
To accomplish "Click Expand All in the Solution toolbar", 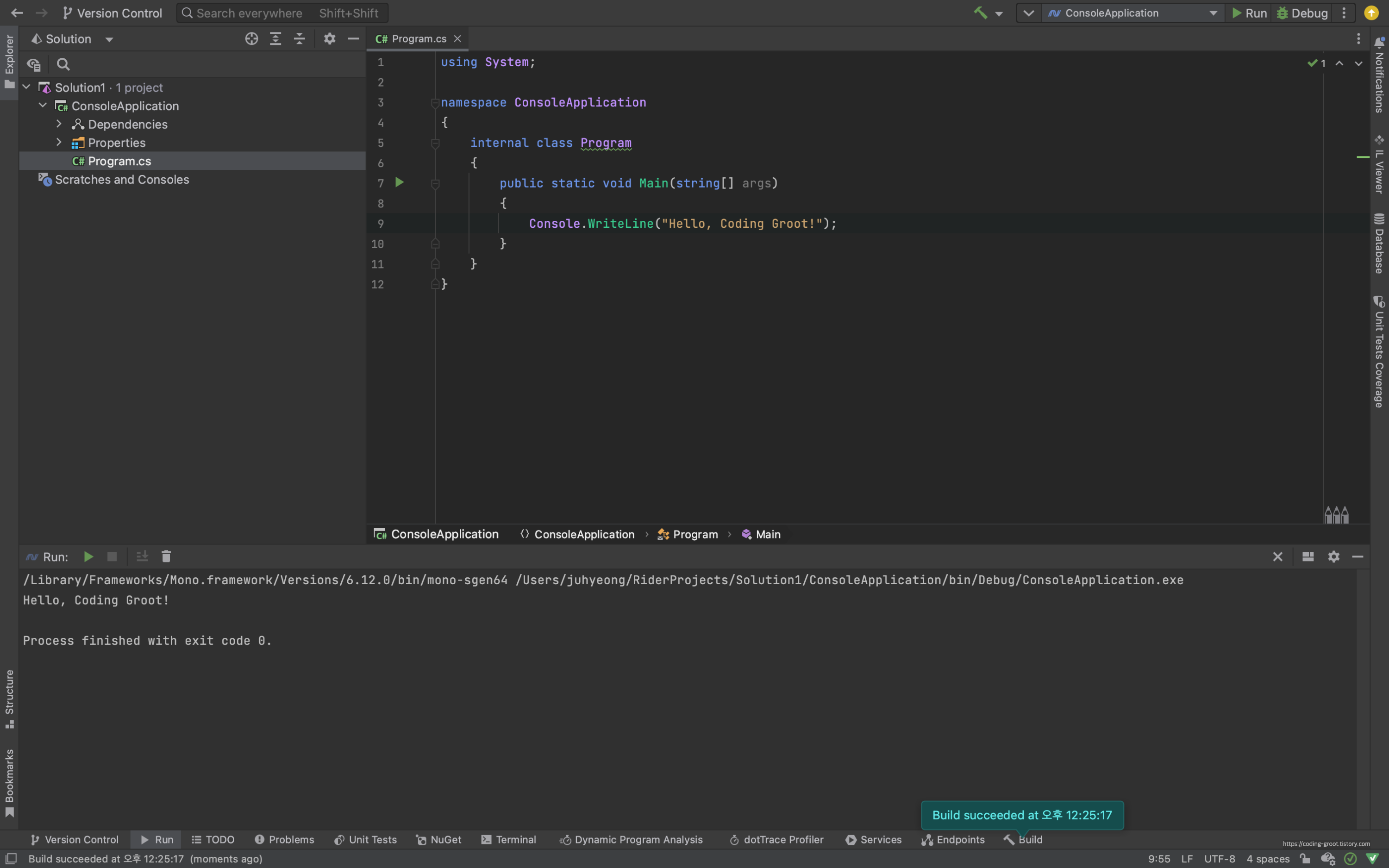I will [275, 38].
